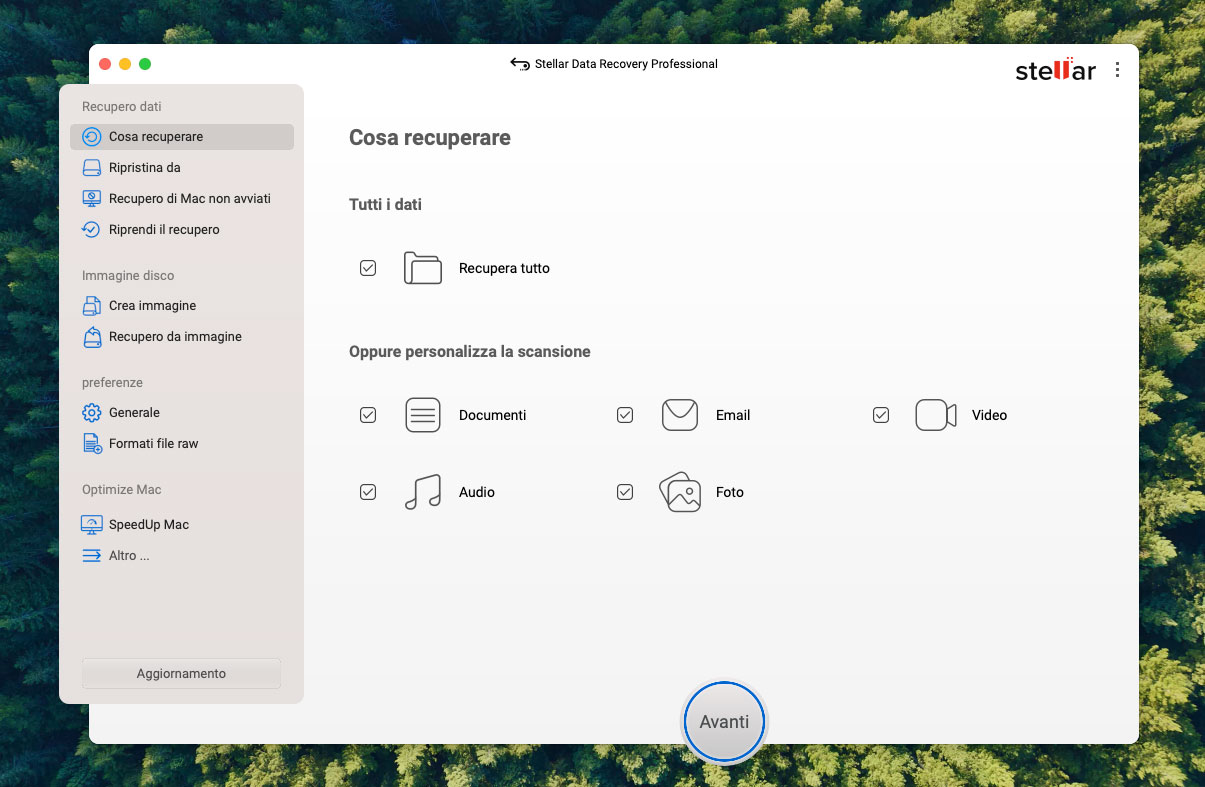Uncheck the Email checkbox

point(625,415)
